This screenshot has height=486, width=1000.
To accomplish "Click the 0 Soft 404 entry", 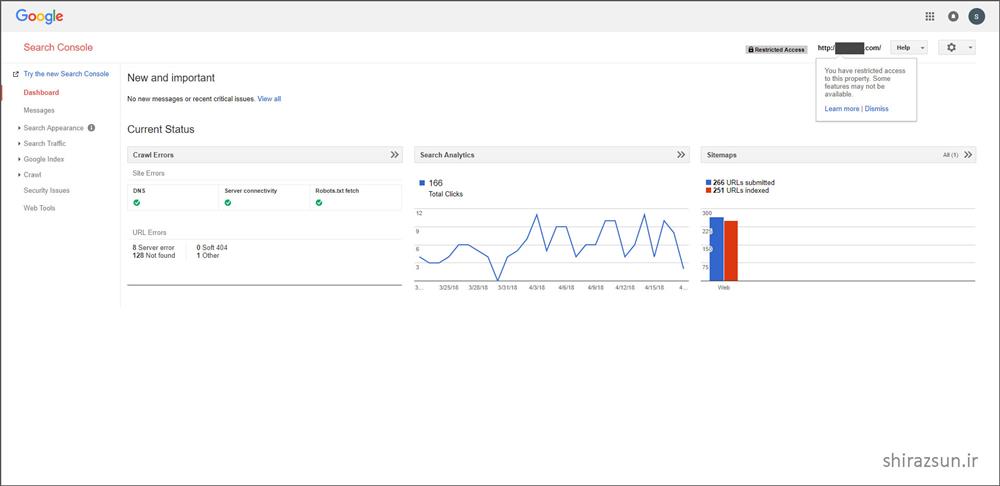I will click(x=212, y=247).
